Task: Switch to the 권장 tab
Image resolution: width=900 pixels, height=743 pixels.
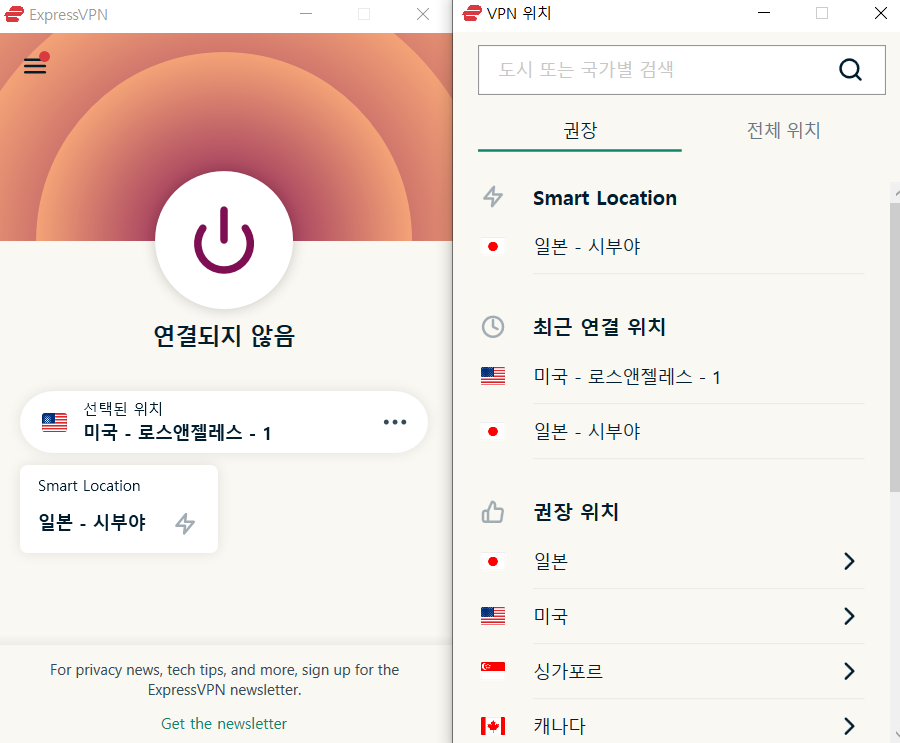Action: coord(580,131)
